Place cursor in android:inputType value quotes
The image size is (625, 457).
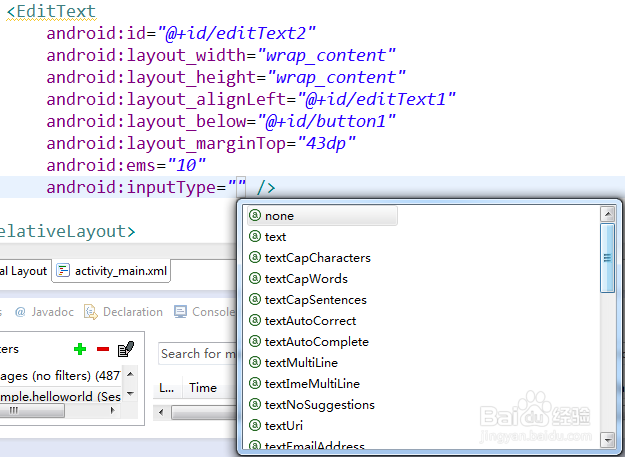tap(237, 187)
